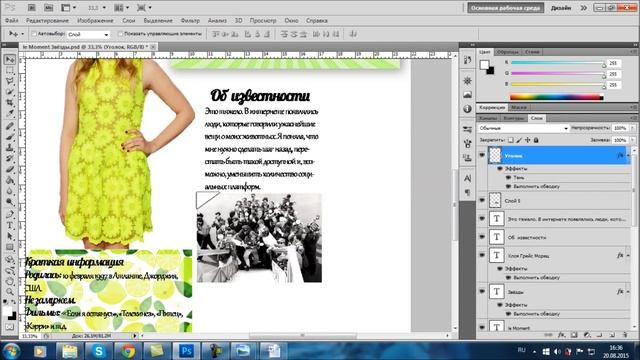
Task: Collapse effects of the Звезды layer
Action: pyautogui.click(x=628, y=292)
